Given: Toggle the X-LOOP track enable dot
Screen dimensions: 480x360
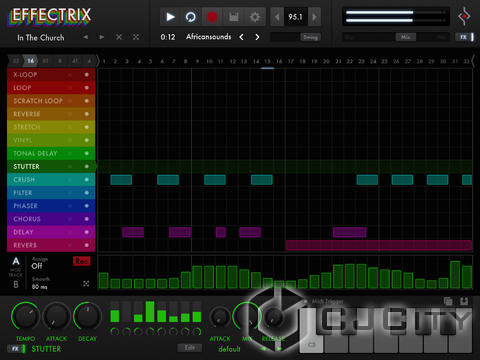Looking at the screenshot, I should (x=87, y=75).
